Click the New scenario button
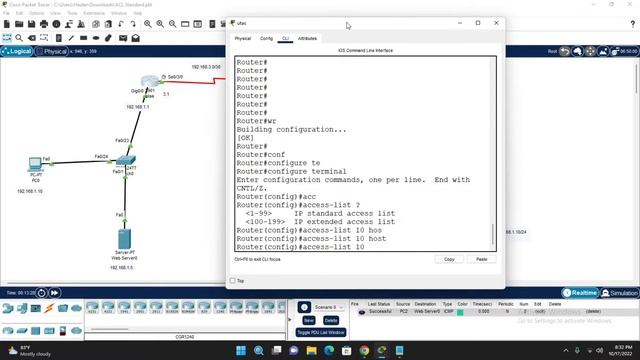The width and height of the screenshot is (640, 360). [x=309, y=320]
